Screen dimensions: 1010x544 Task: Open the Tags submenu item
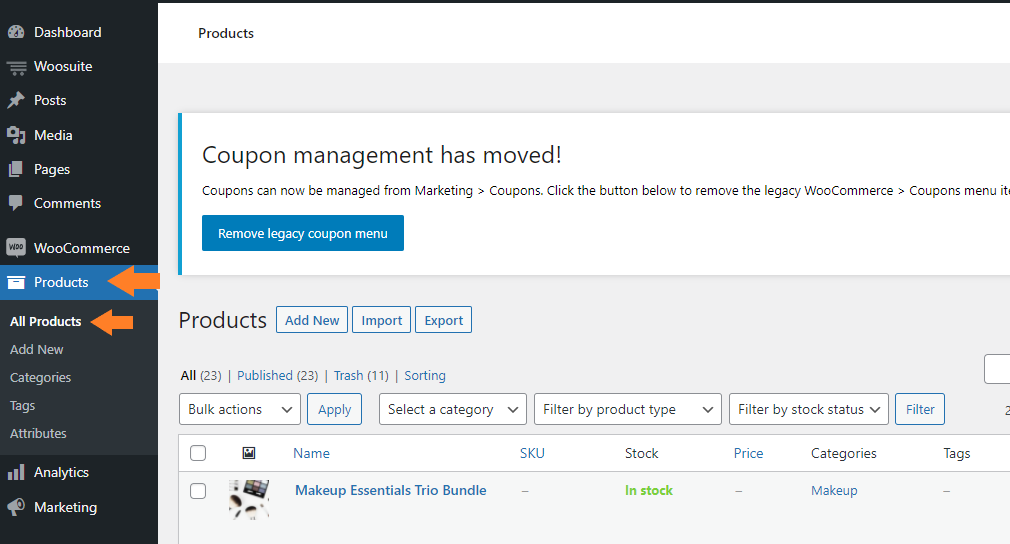pyautogui.click(x=23, y=406)
